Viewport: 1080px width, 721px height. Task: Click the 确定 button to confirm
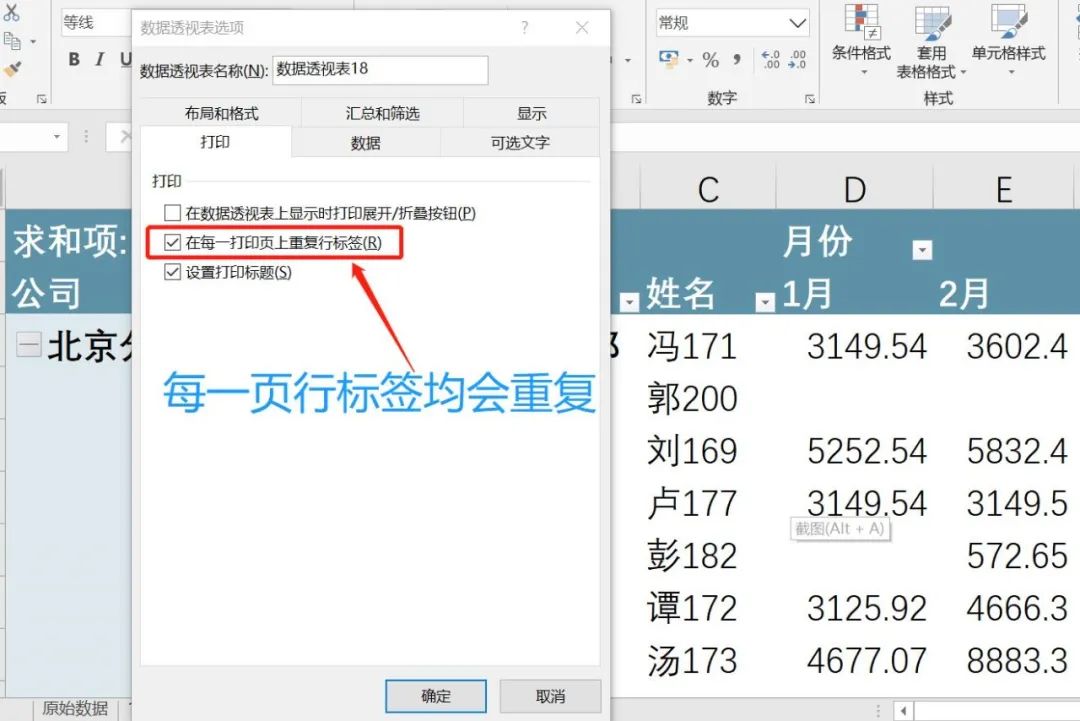[435, 696]
